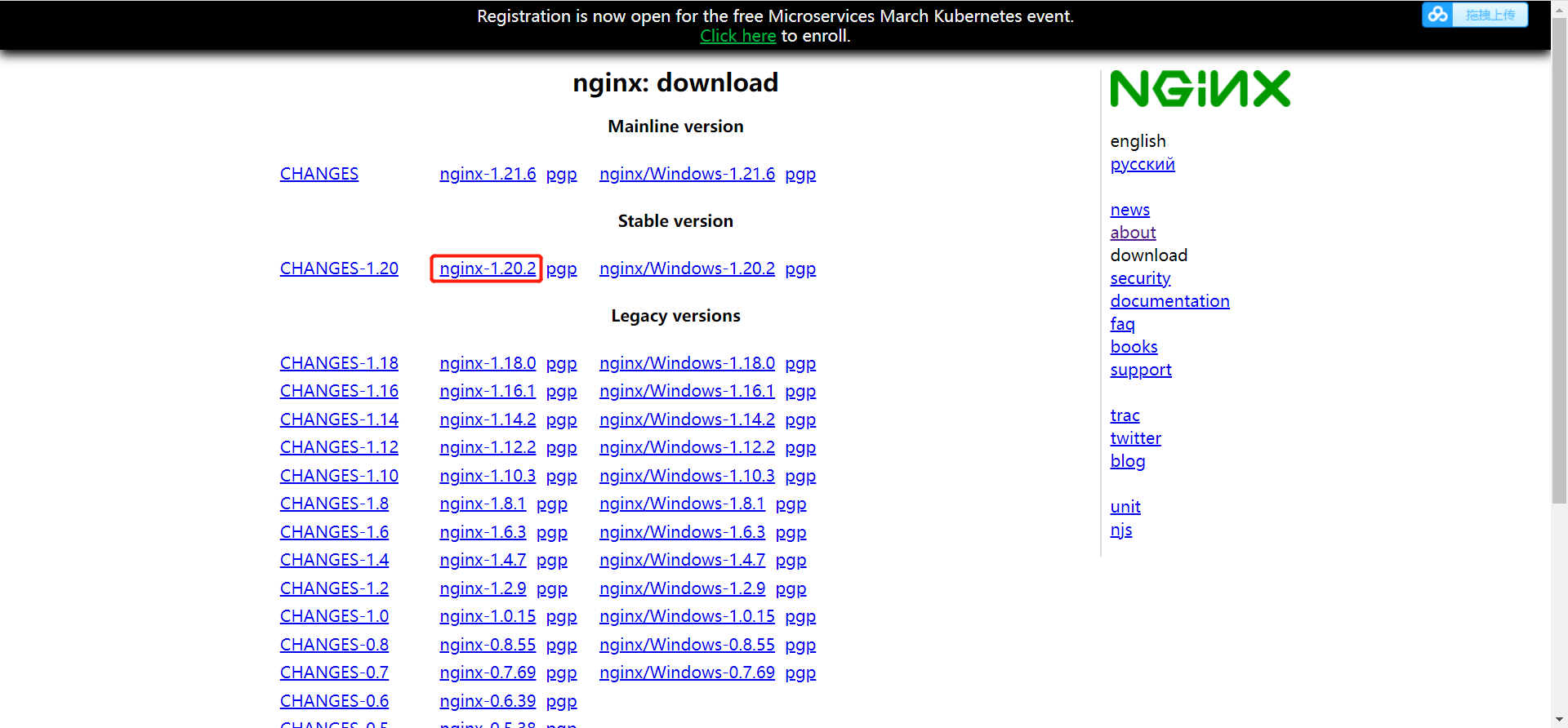The image size is (1568, 728).
Task: Open CHANGES-0.7 link
Action: pos(334,673)
